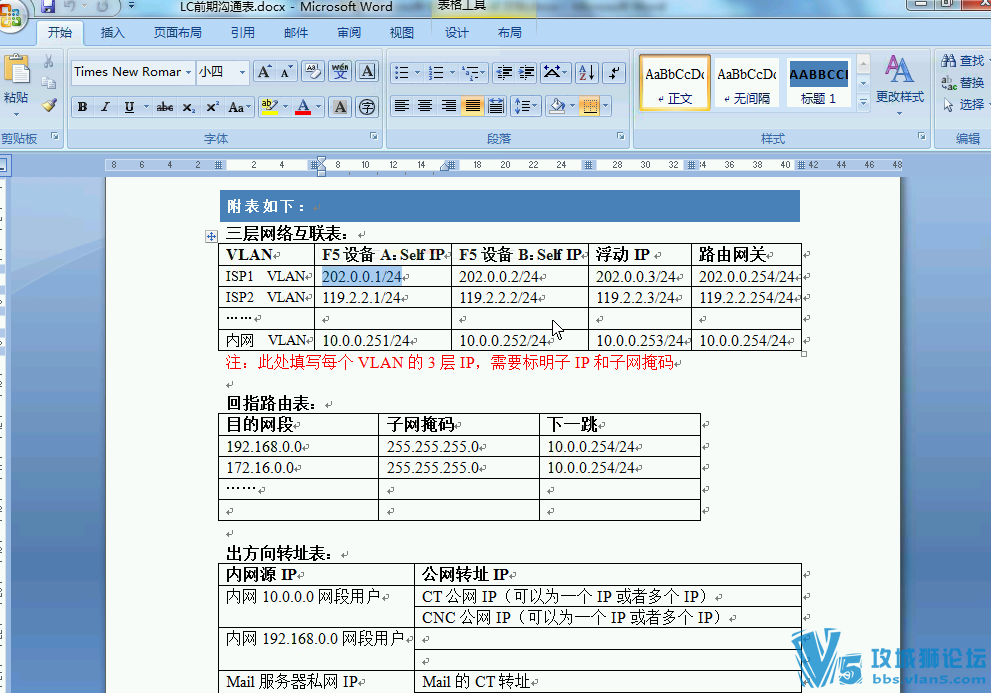
Task: Toggle Italic formatting
Action: point(106,107)
